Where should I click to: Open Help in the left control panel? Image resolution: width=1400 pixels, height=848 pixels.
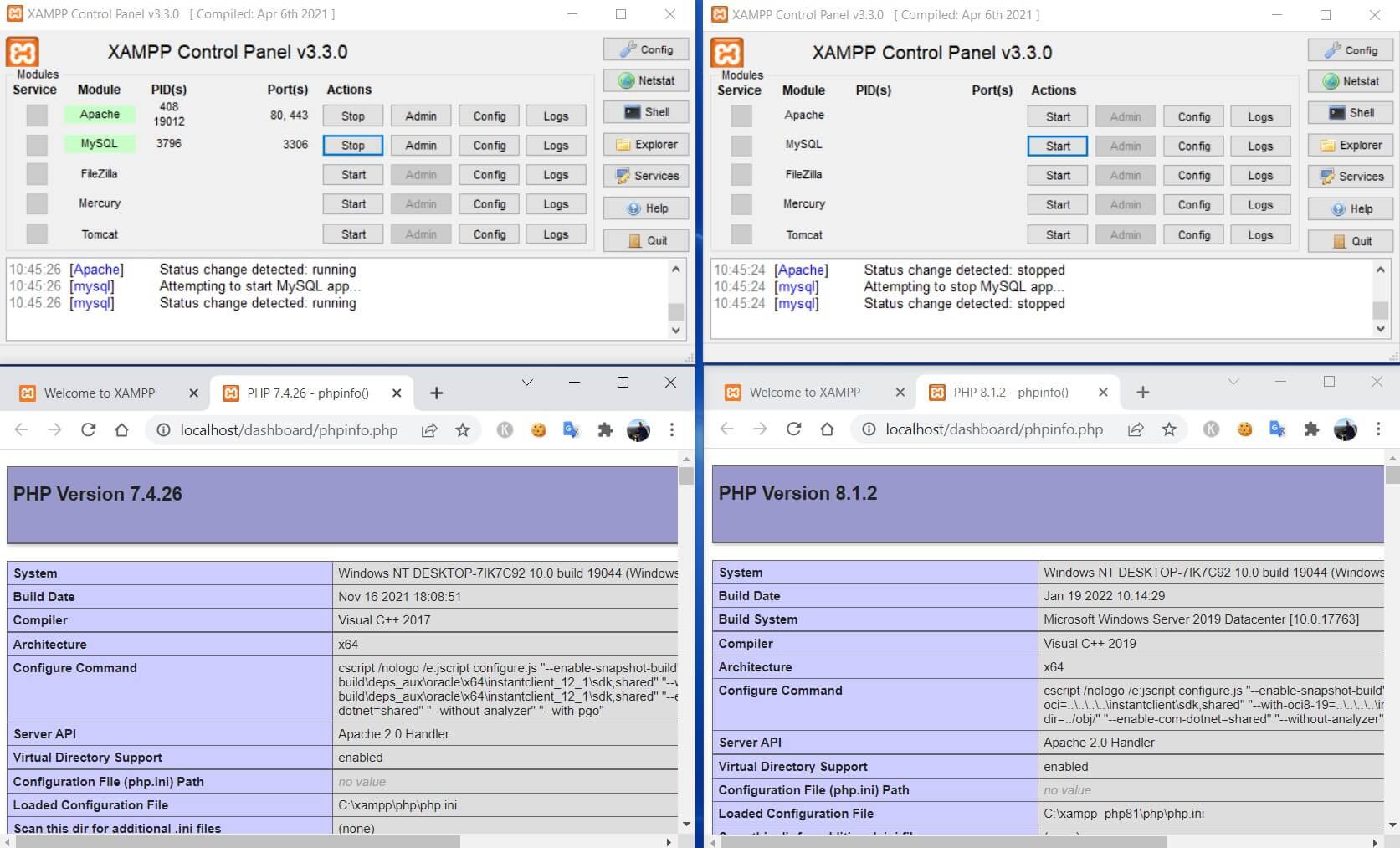click(x=646, y=208)
